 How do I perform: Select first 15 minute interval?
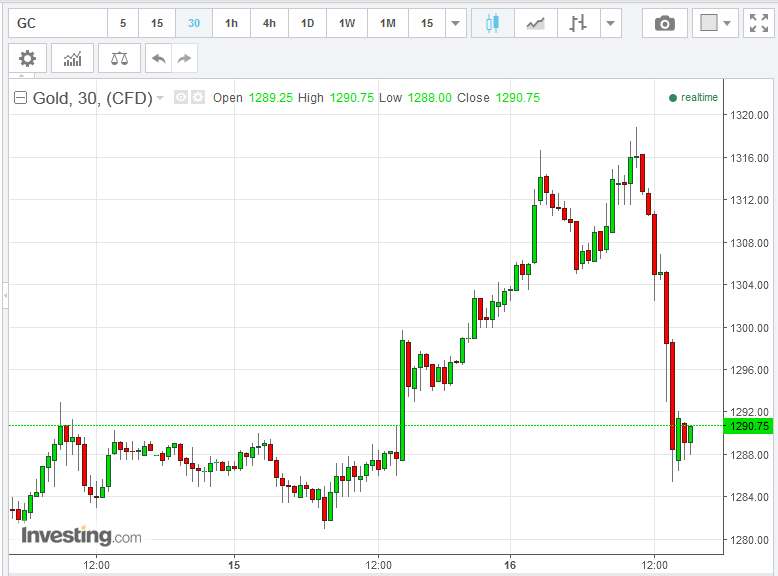pos(157,23)
